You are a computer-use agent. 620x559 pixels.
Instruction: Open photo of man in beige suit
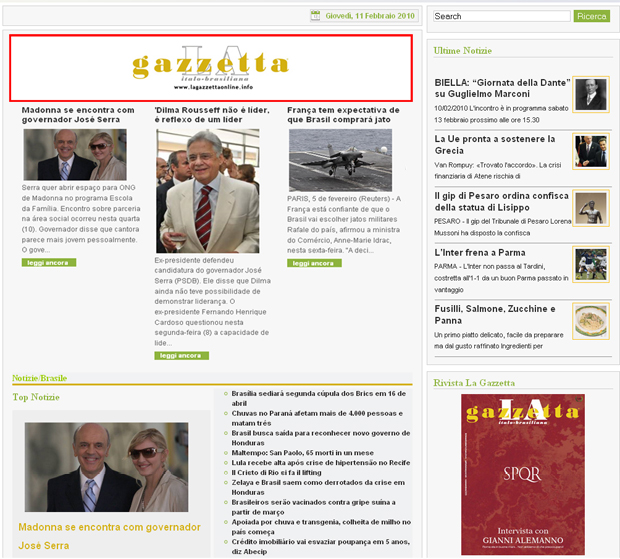[x=208, y=191]
